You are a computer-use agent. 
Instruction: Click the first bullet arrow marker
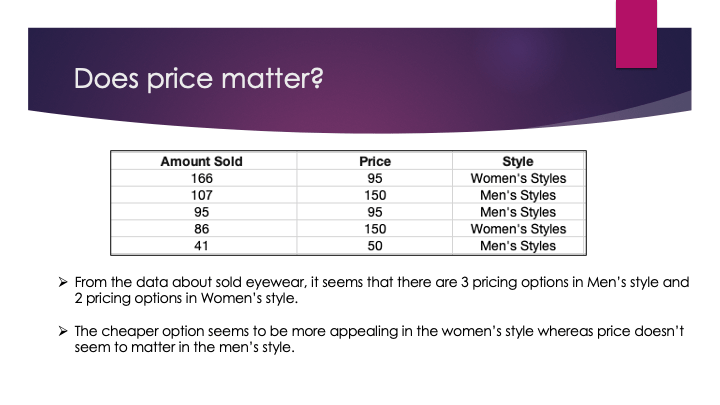pos(64,283)
